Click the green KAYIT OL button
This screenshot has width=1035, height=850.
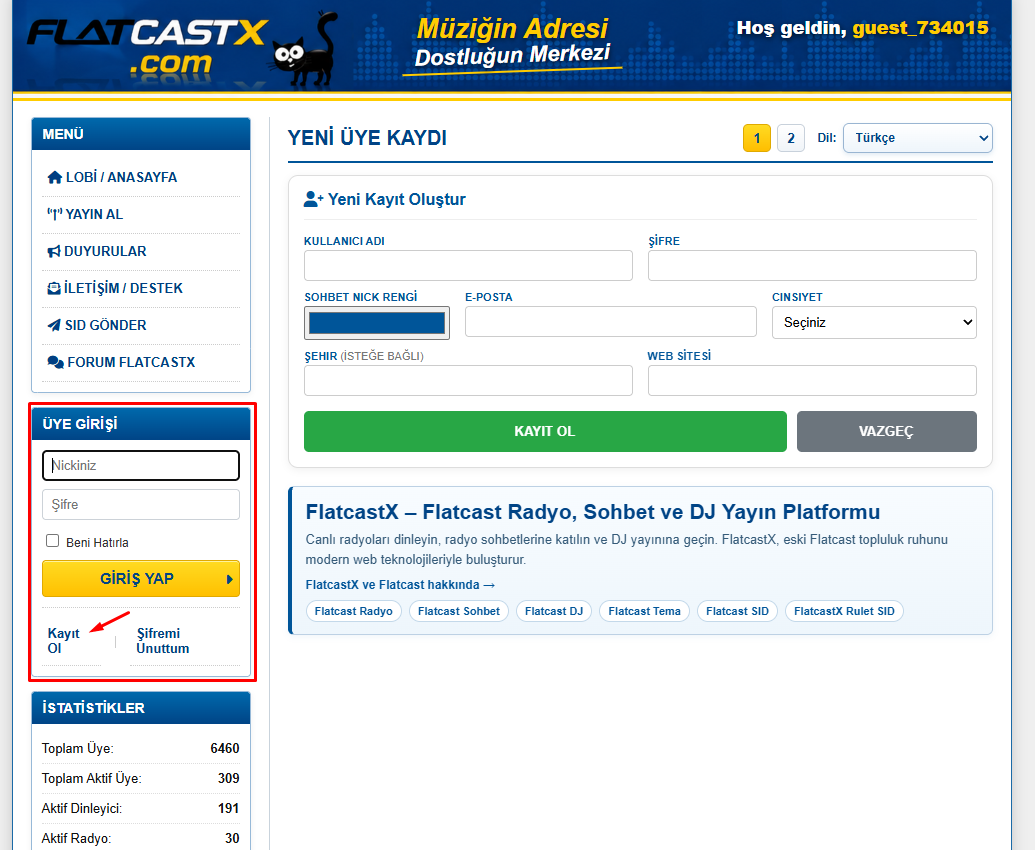(545, 432)
